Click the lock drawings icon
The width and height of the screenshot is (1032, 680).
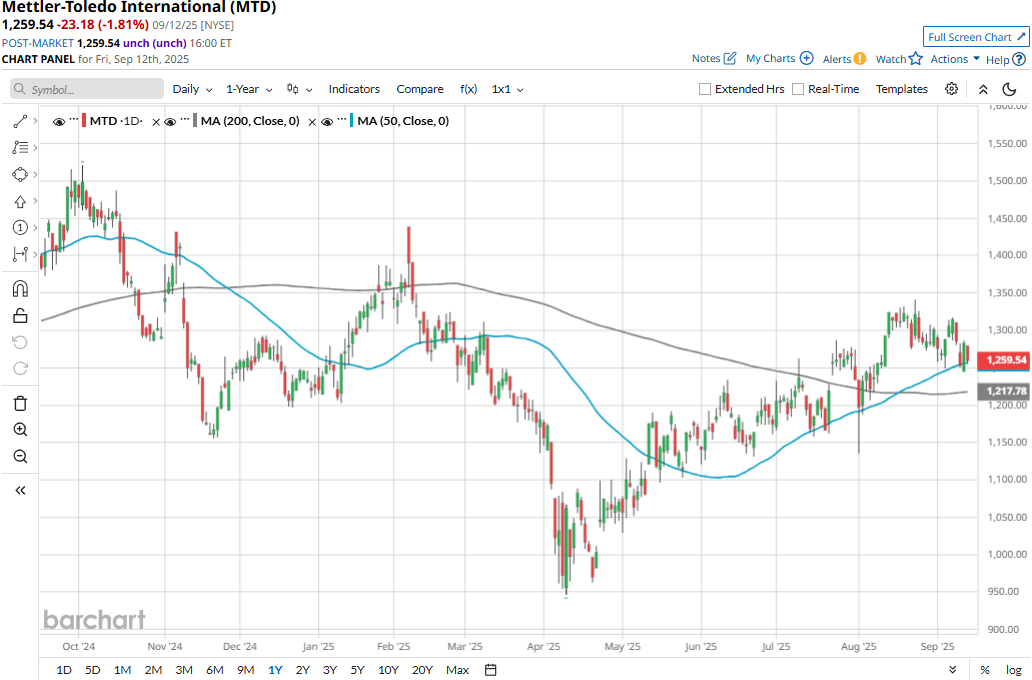20,316
